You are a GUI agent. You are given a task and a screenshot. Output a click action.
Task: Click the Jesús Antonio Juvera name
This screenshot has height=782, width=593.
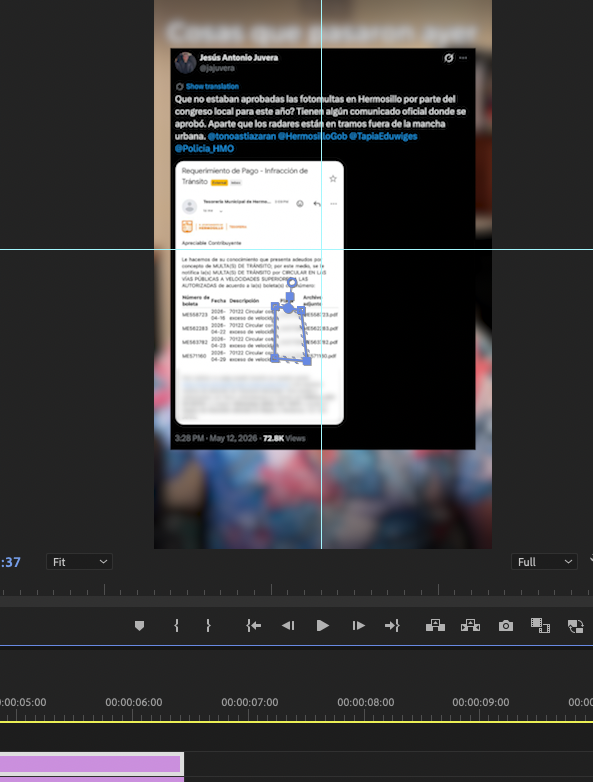pyautogui.click(x=239, y=57)
